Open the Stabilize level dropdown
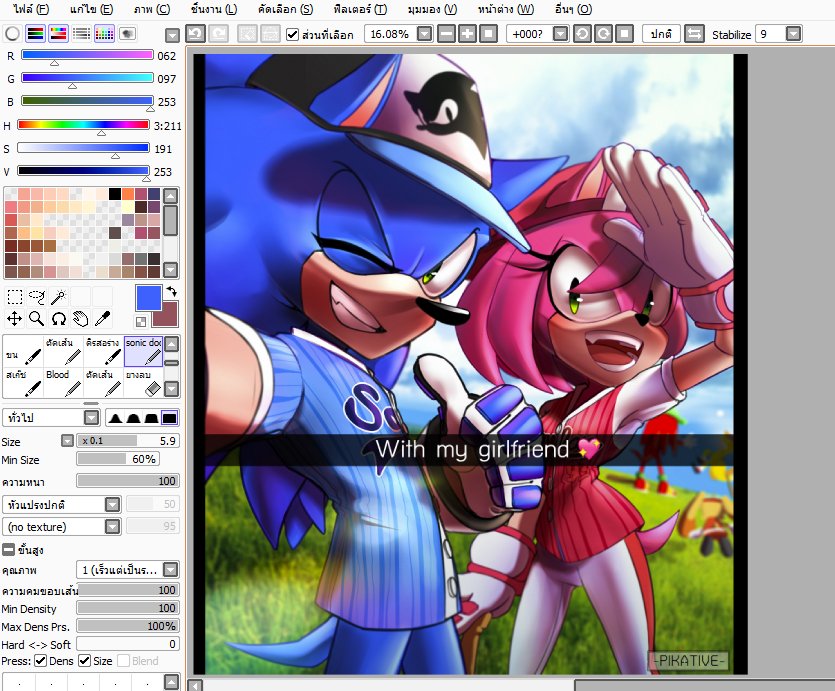Viewport: 835px width, 691px height. 793,34
